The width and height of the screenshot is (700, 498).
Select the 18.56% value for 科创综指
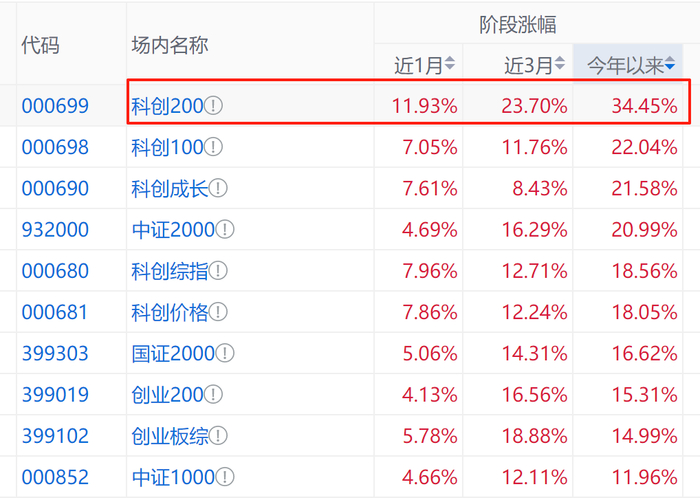[x=644, y=270]
